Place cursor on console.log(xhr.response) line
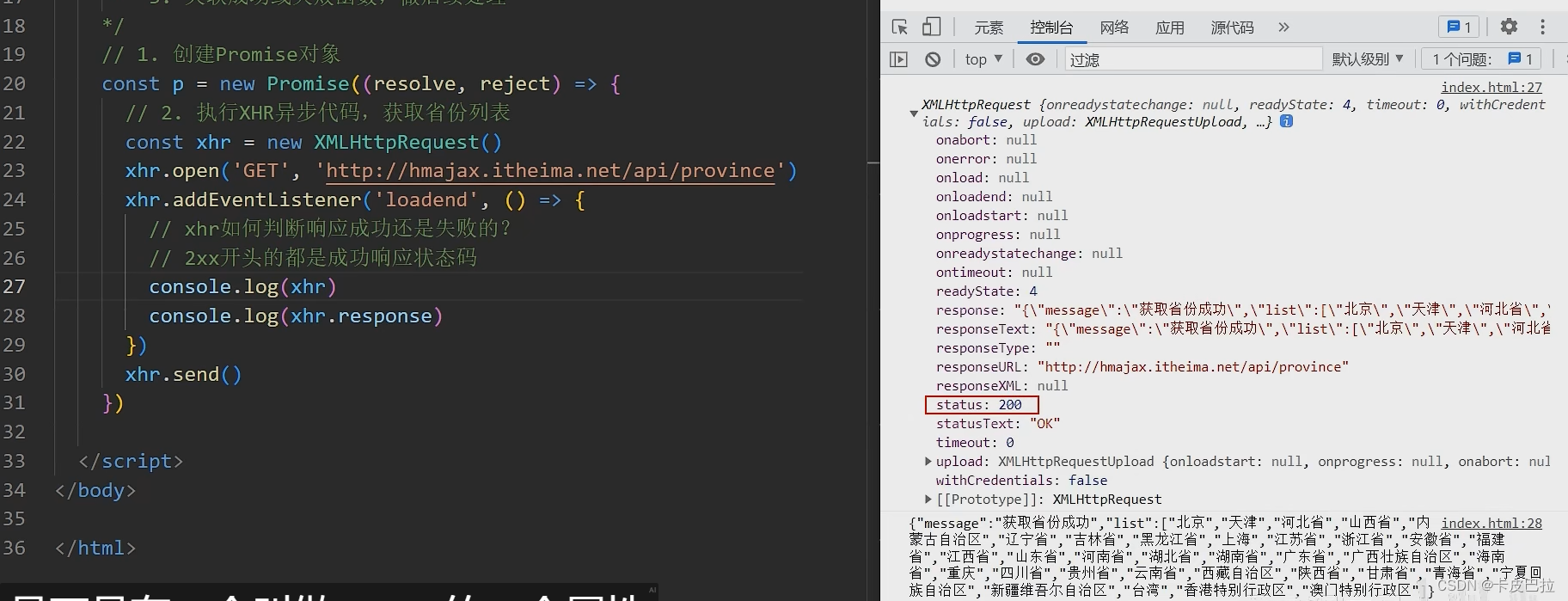Image resolution: width=1568 pixels, height=601 pixels. [x=296, y=316]
